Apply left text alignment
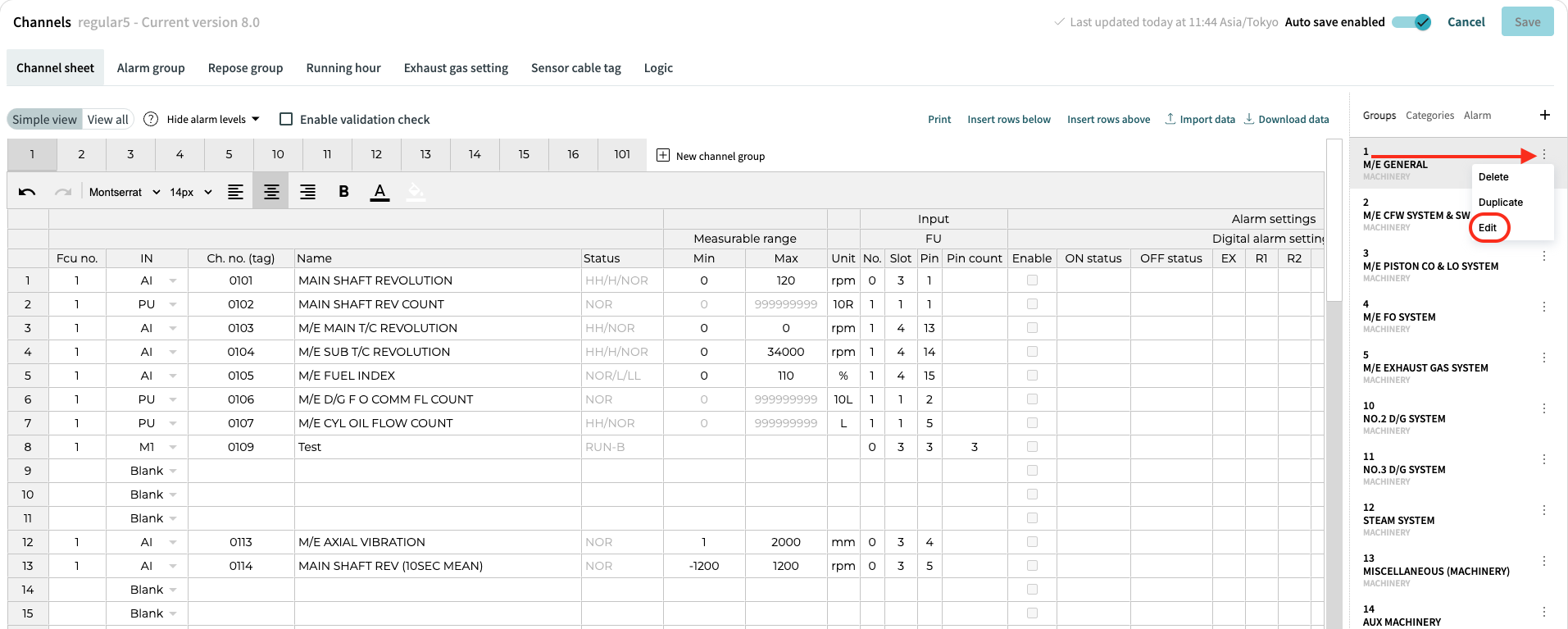The height and width of the screenshot is (629, 1568). coord(235,192)
